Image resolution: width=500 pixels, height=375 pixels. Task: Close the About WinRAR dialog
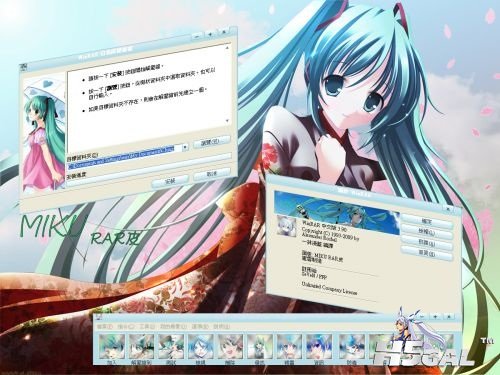point(449,209)
